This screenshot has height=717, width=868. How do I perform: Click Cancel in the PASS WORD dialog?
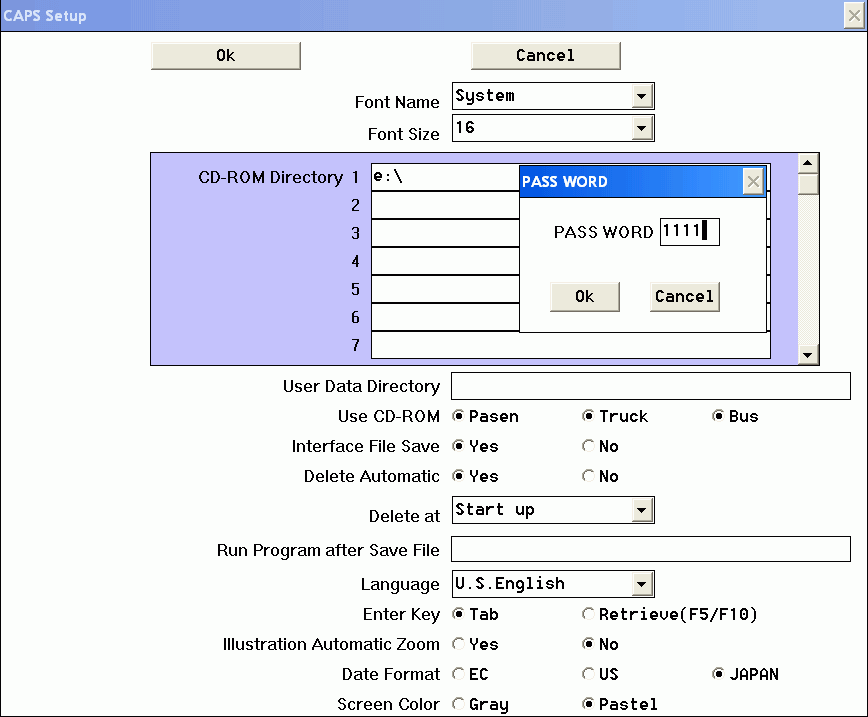coord(684,297)
